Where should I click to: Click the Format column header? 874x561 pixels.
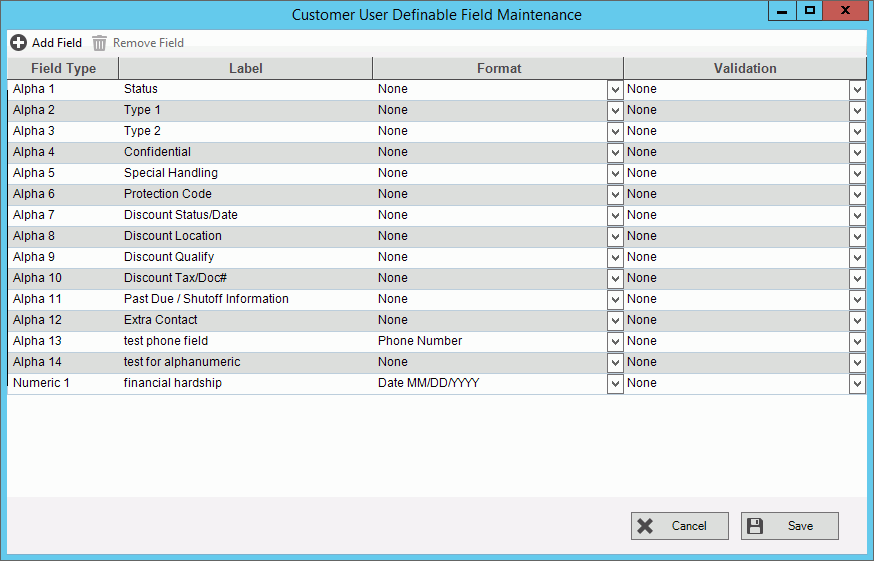[x=498, y=68]
